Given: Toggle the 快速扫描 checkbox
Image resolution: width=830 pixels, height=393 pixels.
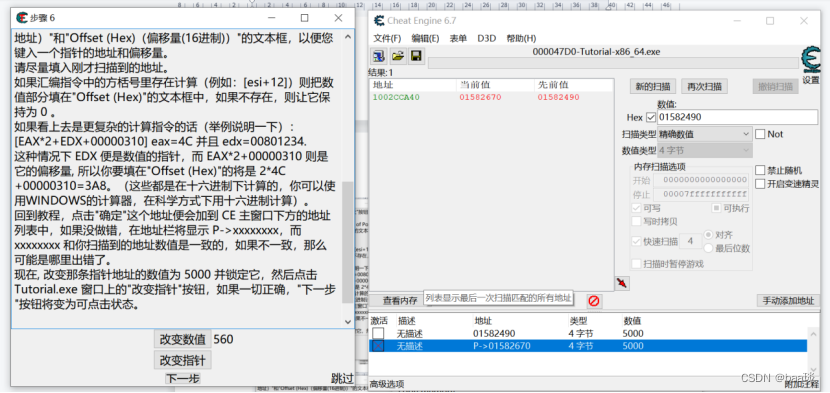Looking at the screenshot, I should point(637,242).
